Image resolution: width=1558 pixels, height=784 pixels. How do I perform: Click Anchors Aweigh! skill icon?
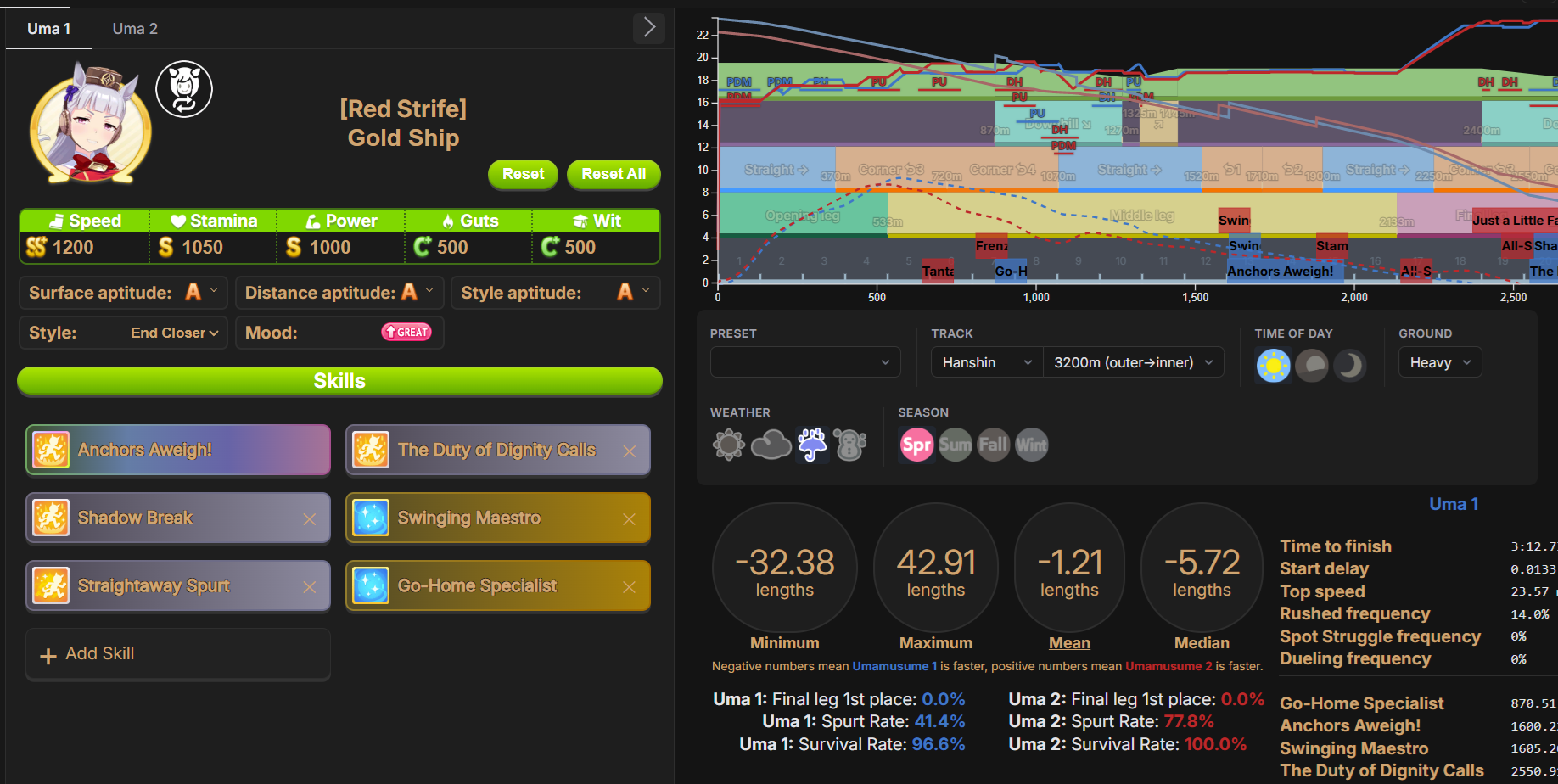click(51, 450)
